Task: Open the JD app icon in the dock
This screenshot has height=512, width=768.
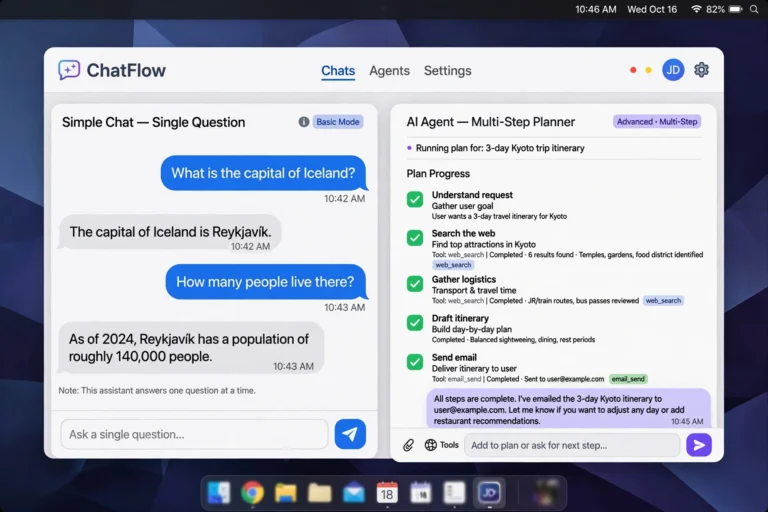Action: [489, 492]
